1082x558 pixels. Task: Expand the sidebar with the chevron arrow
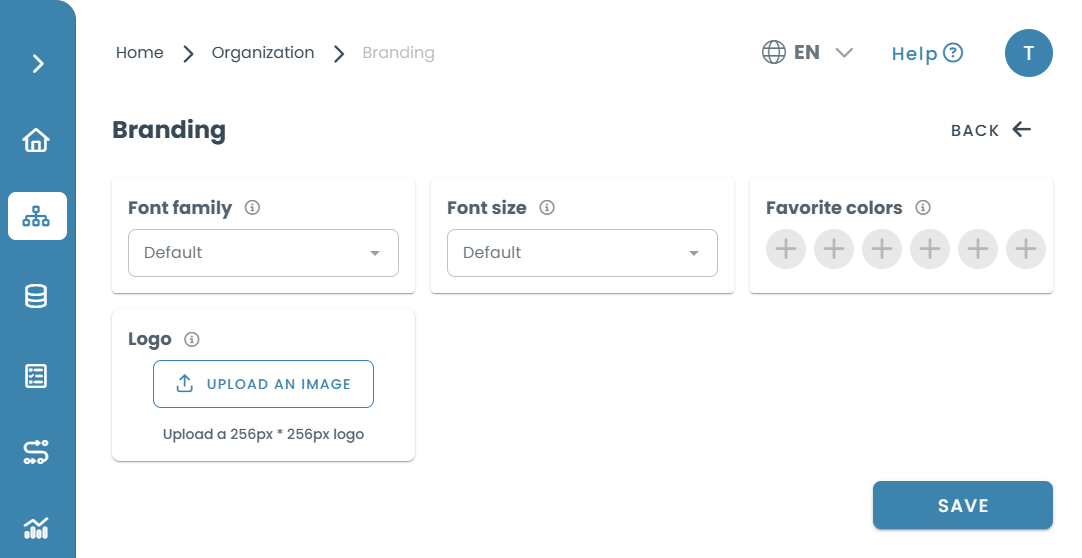[x=38, y=63]
